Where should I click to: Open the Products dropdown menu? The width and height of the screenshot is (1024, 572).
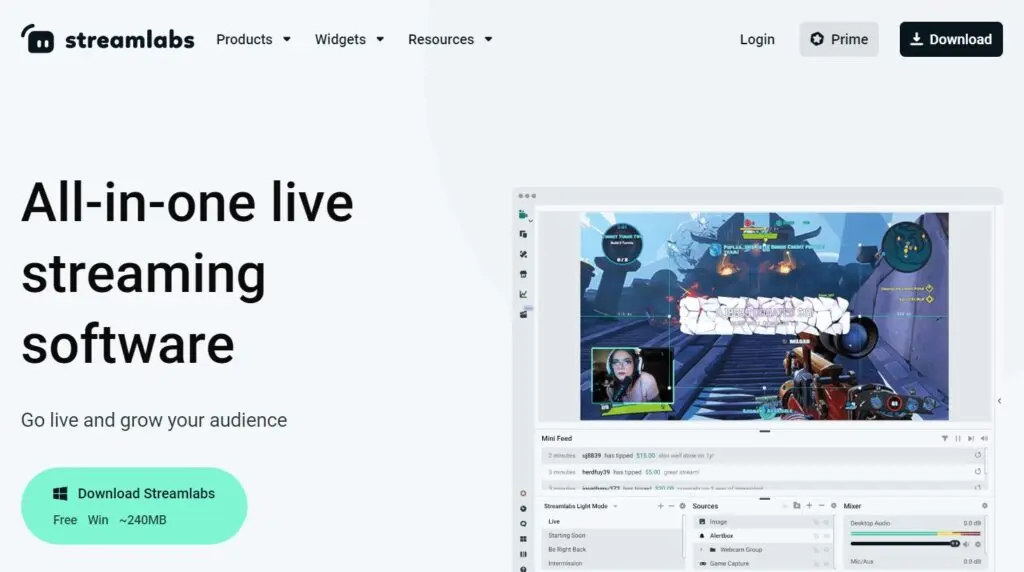coord(253,39)
